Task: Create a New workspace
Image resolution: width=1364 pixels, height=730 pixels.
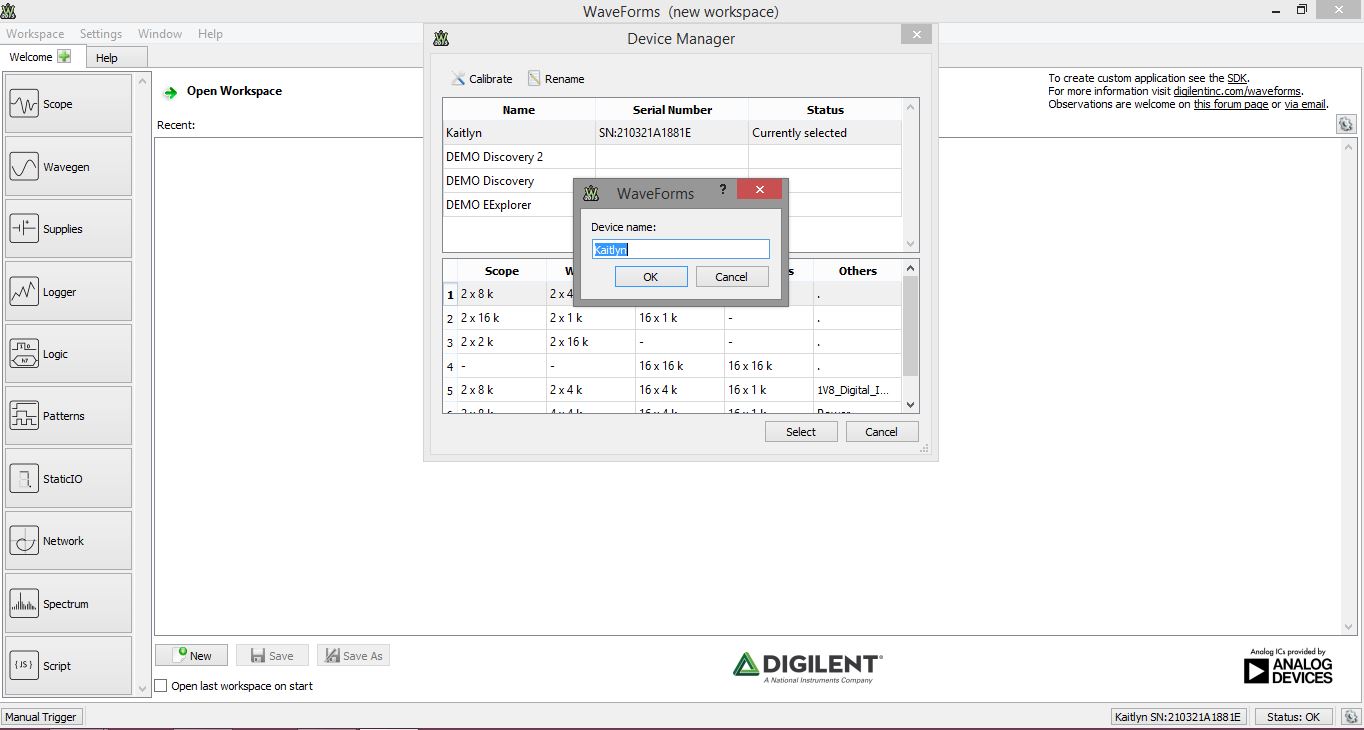Action: pyautogui.click(x=192, y=656)
